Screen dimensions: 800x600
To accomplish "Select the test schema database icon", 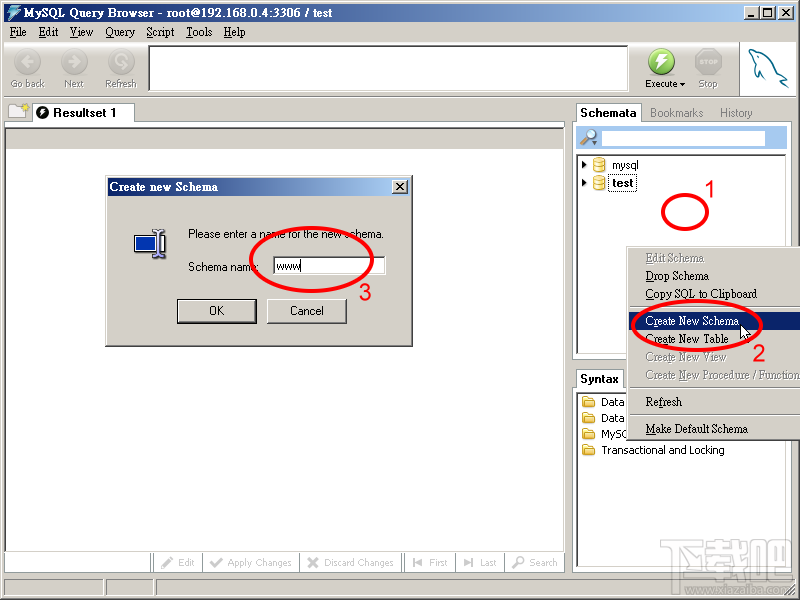I will pos(601,182).
